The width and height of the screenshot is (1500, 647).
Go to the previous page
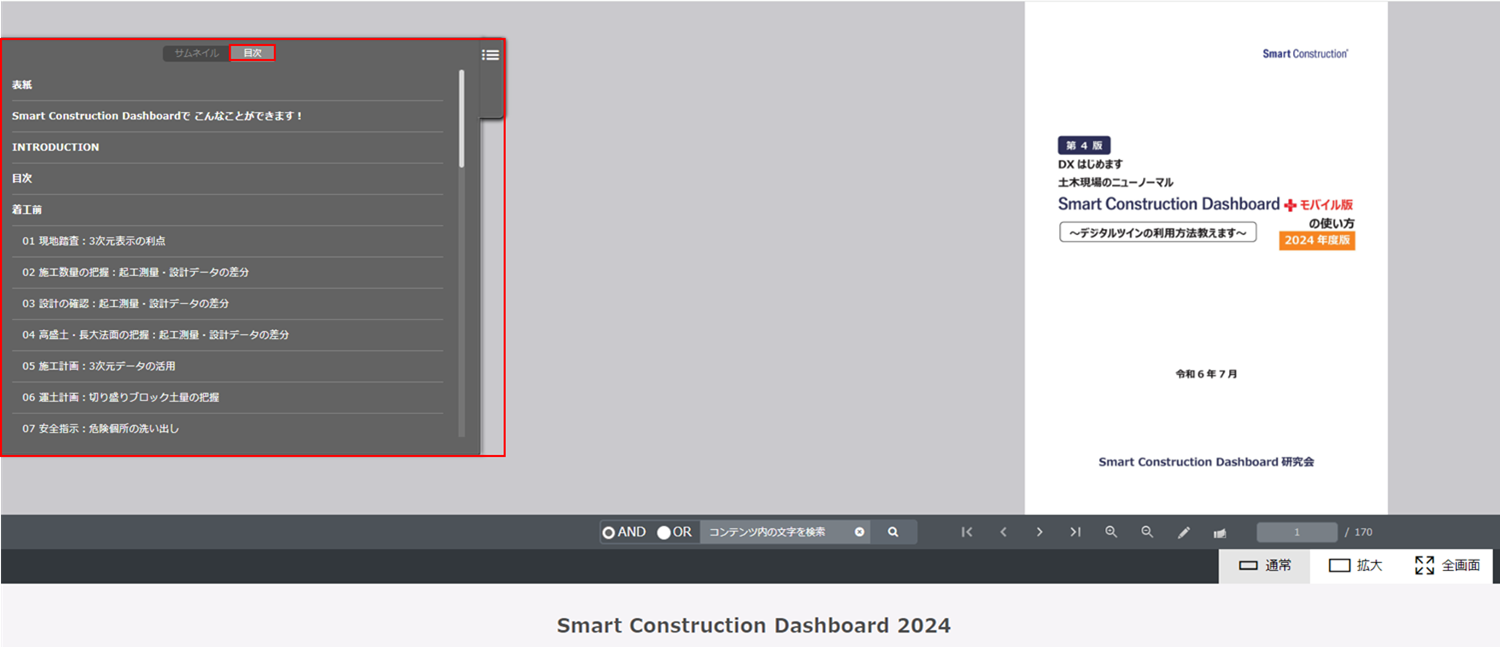point(1003,532)
